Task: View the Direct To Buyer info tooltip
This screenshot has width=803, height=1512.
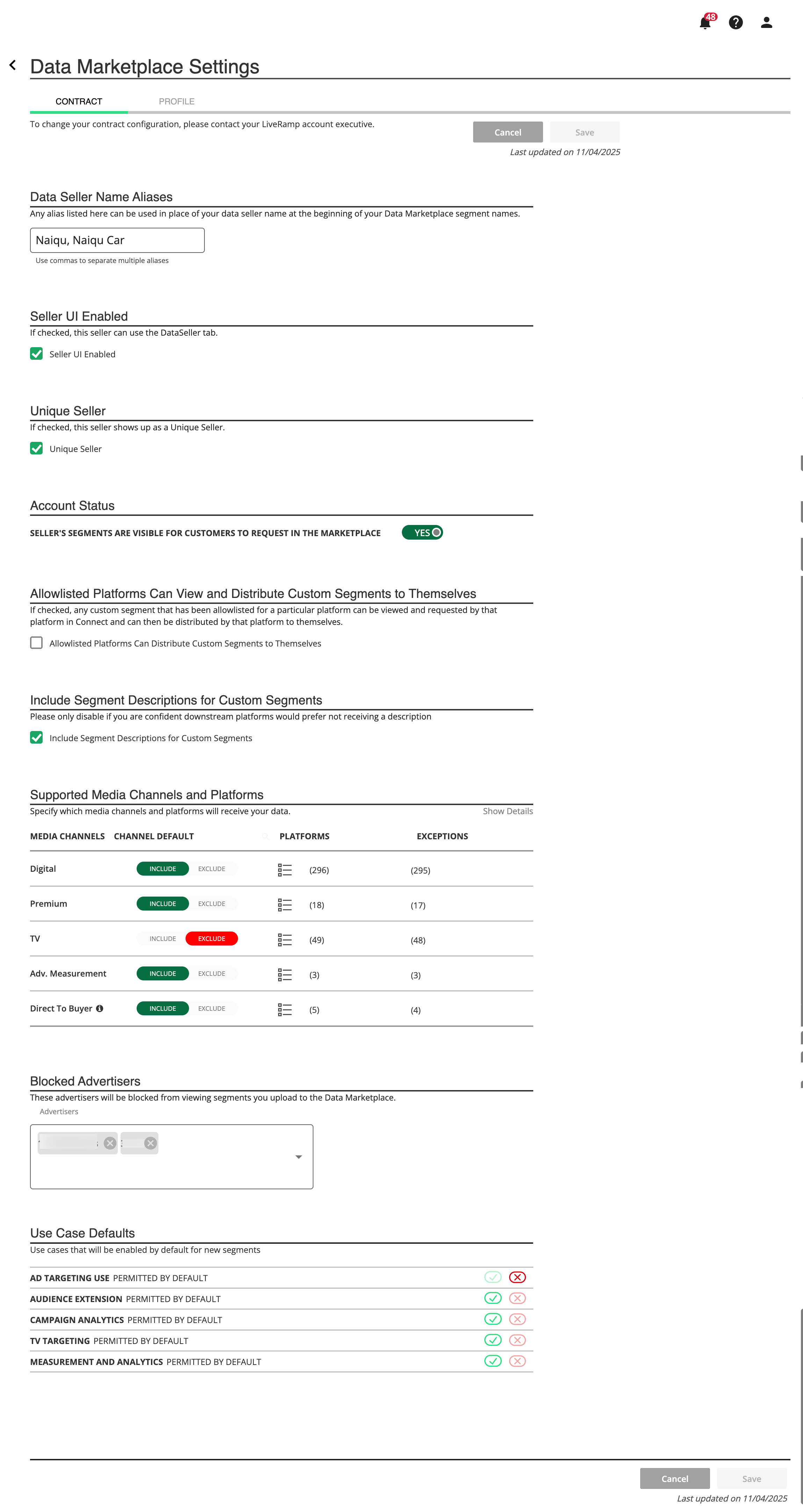Action: pos(99,1008)
